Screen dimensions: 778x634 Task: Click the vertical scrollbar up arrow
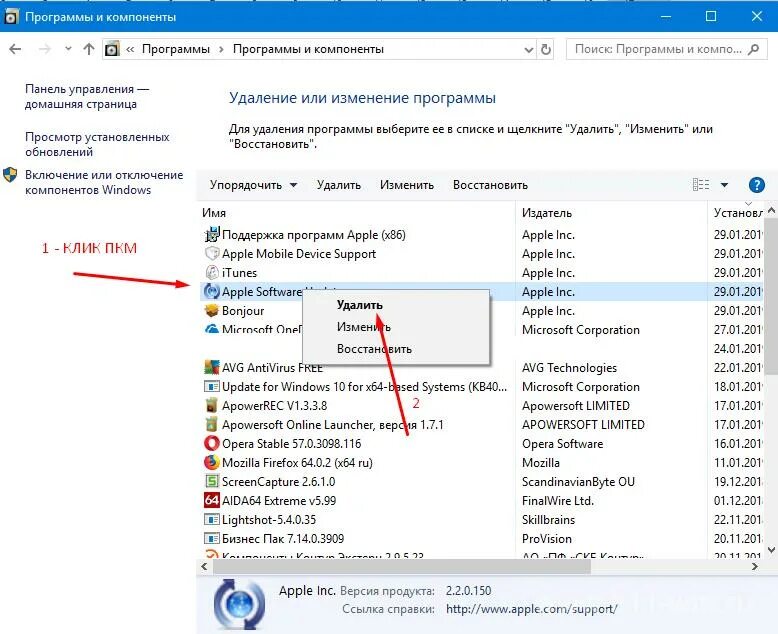(x=772, y=210)
